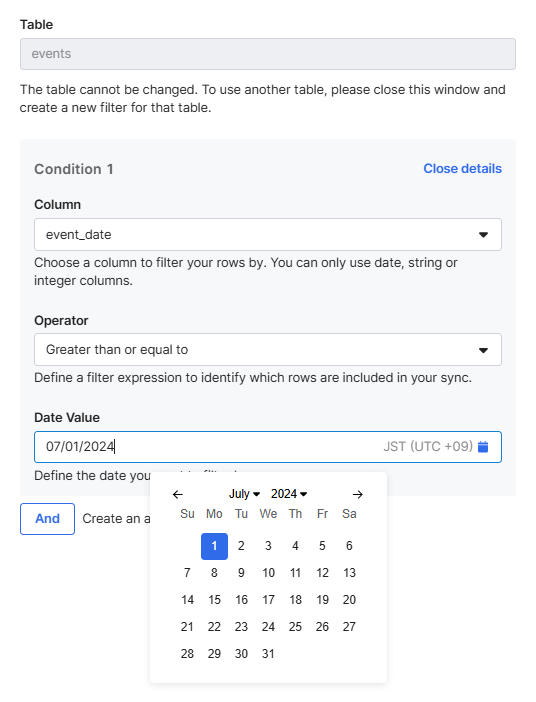
Task: Open the calendar icon in Date Value field
Action: tap(483, 446)
